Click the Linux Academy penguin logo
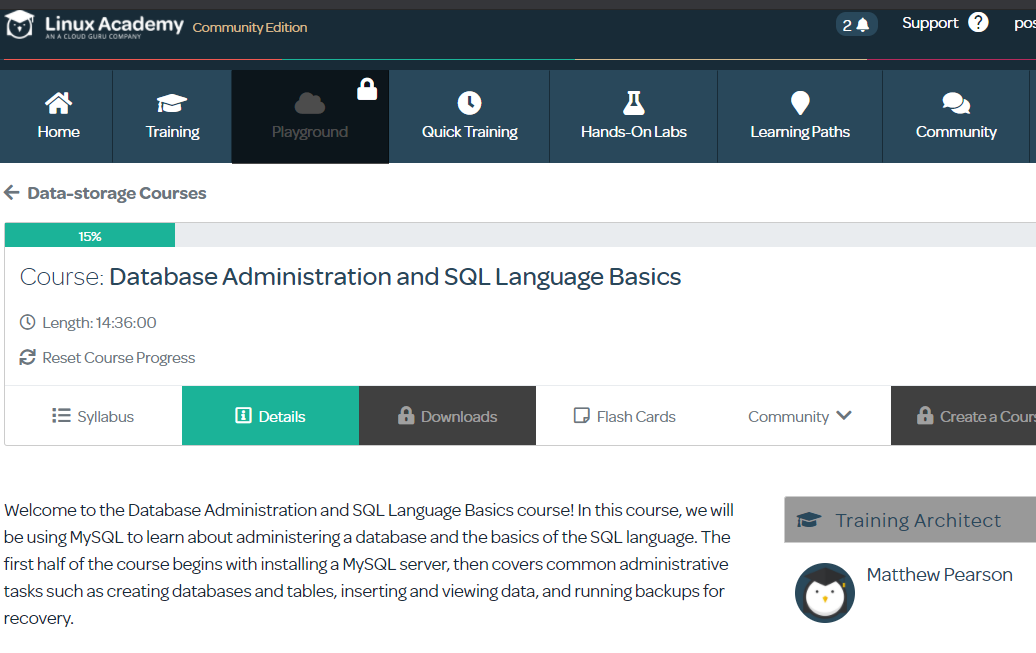The width and height of the screenshot is (1036, 653). click(x=19, y=25)
